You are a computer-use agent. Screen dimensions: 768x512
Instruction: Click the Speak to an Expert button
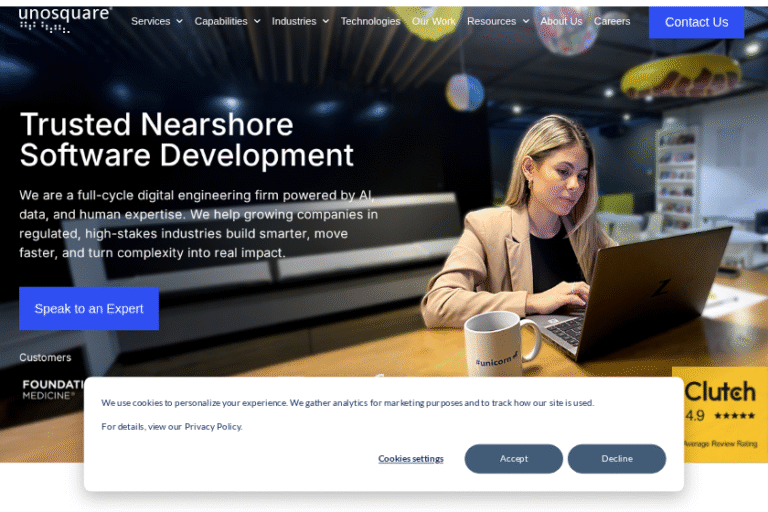point(89,308)
